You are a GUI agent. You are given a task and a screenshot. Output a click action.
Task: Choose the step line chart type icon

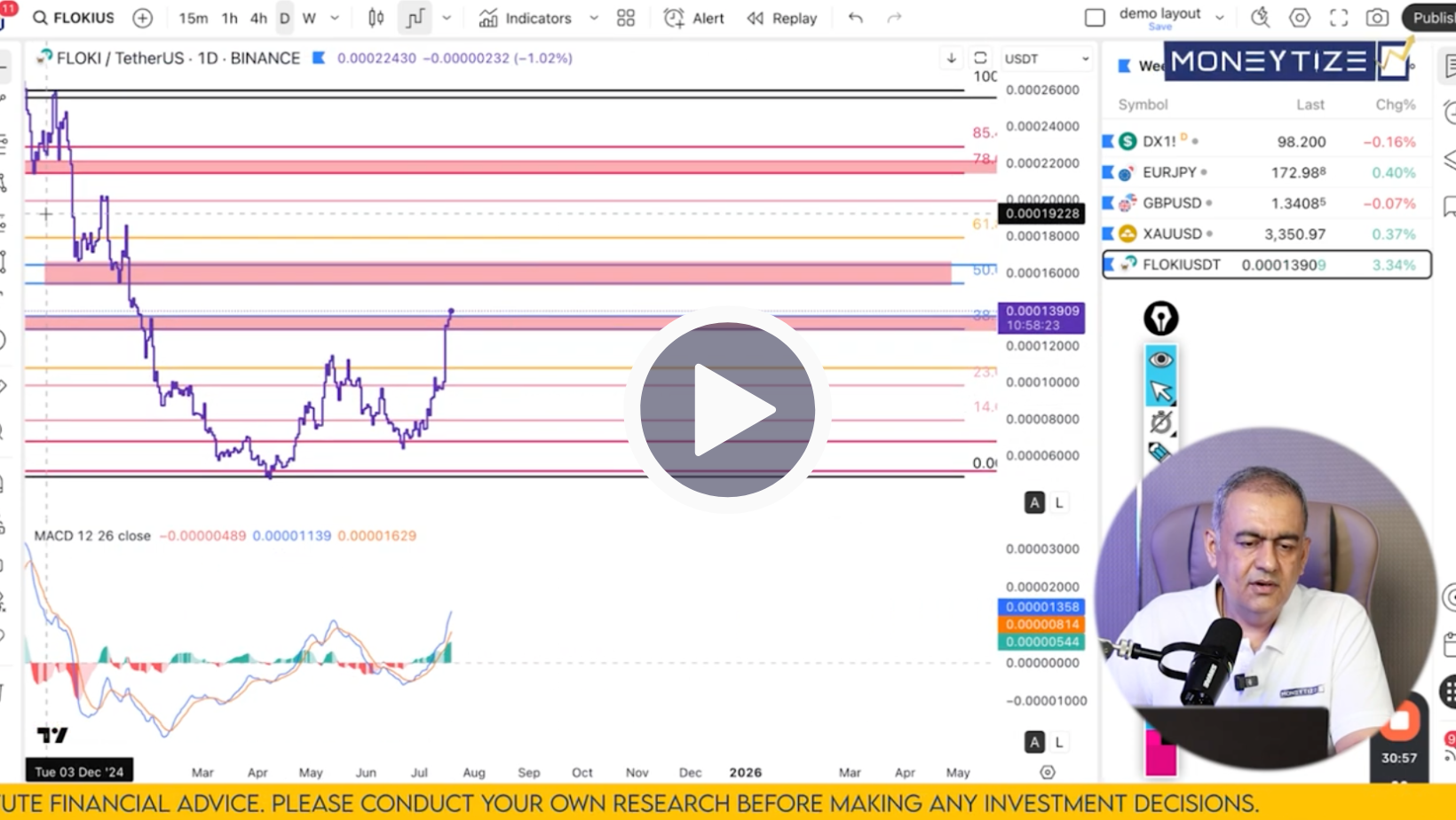click(415, 18)
